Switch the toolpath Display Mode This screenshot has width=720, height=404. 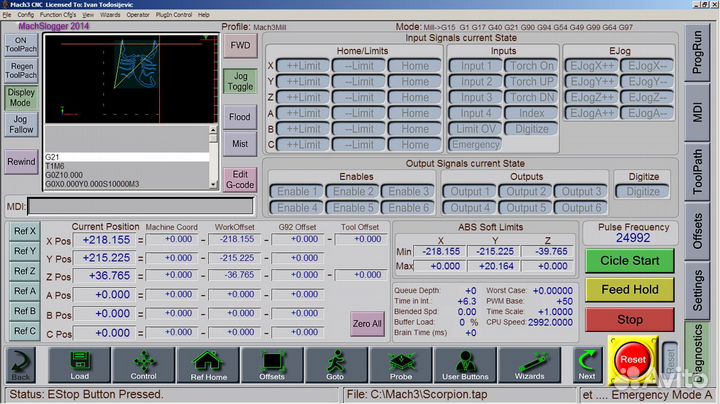point(22,97)
